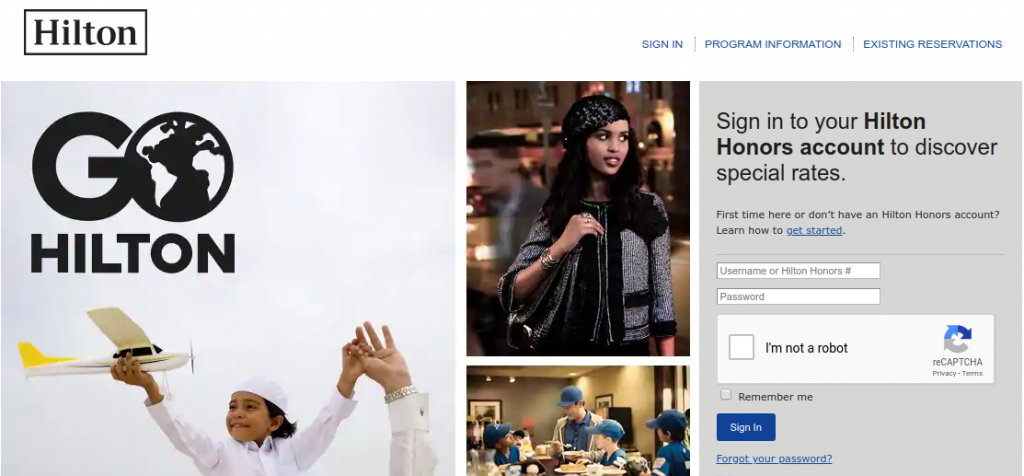Open the Forgot your password link
This screenshot has width=1024, height=476.
pyautogui.click(x=774, y=459)
